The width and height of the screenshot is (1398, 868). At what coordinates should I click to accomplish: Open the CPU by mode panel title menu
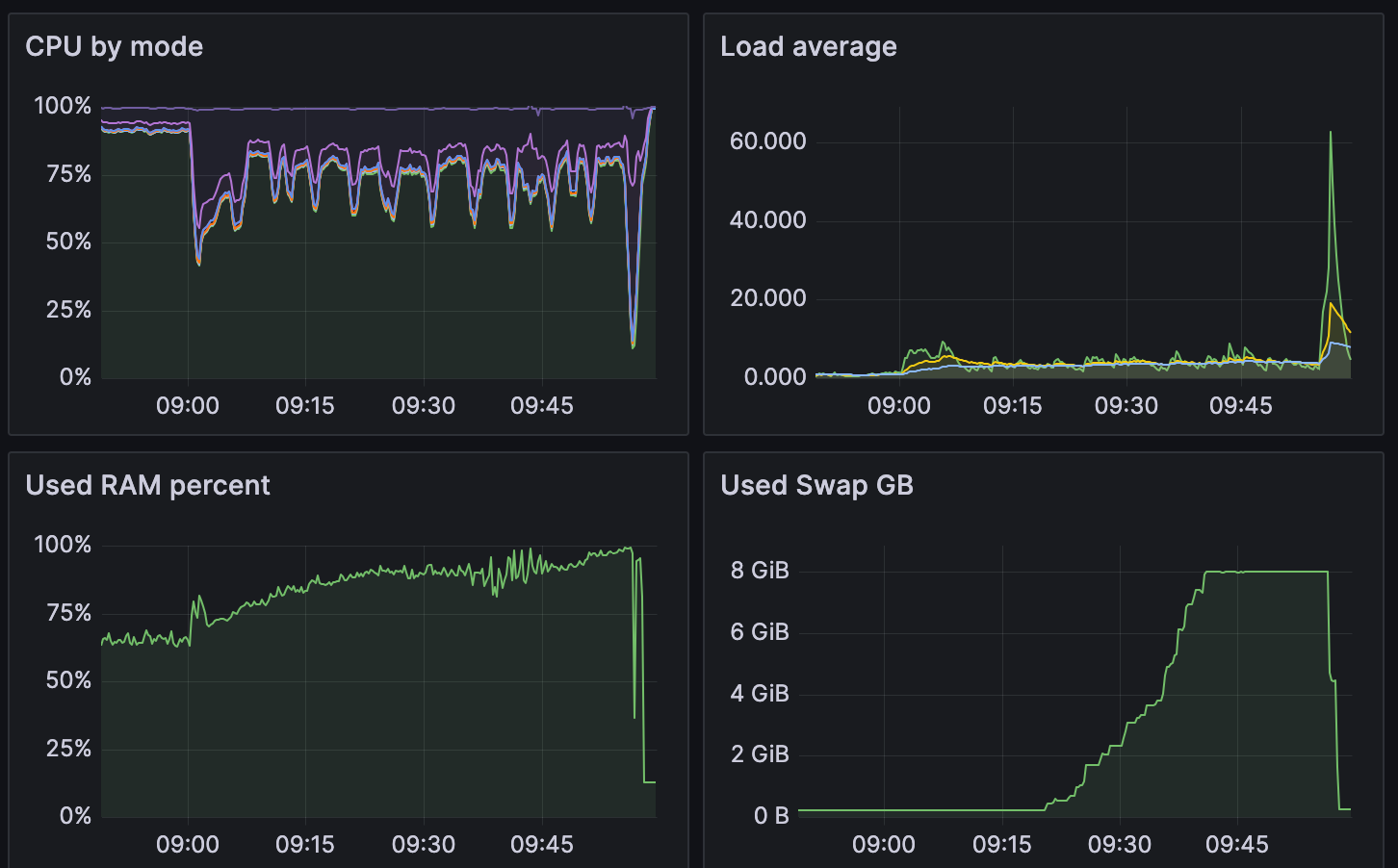coord(114,46)
